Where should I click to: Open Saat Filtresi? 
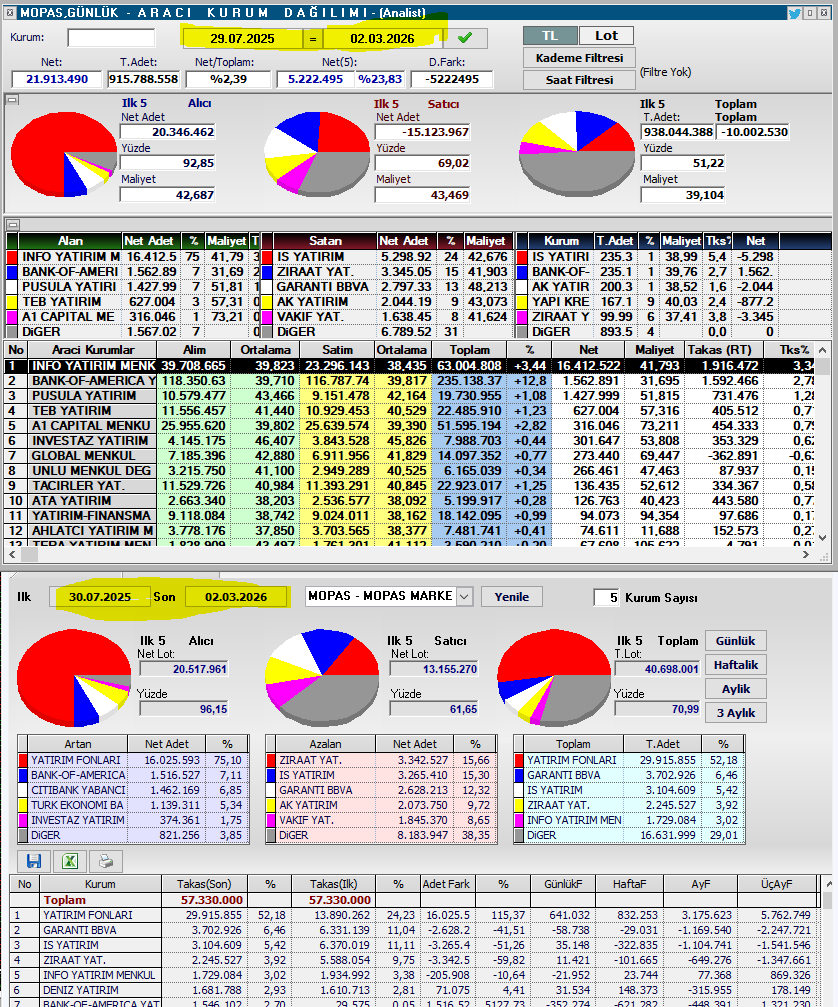click(x=579, y=80)
